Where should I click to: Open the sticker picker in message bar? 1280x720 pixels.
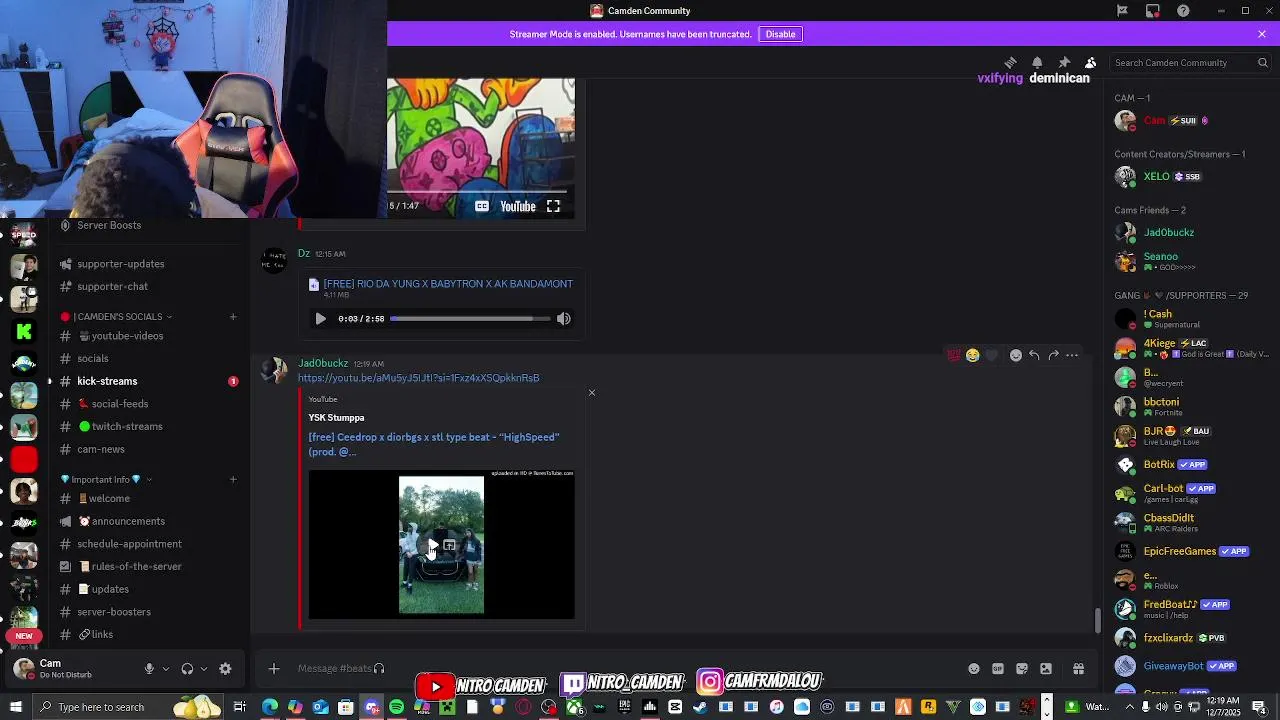coord(1022,669)
